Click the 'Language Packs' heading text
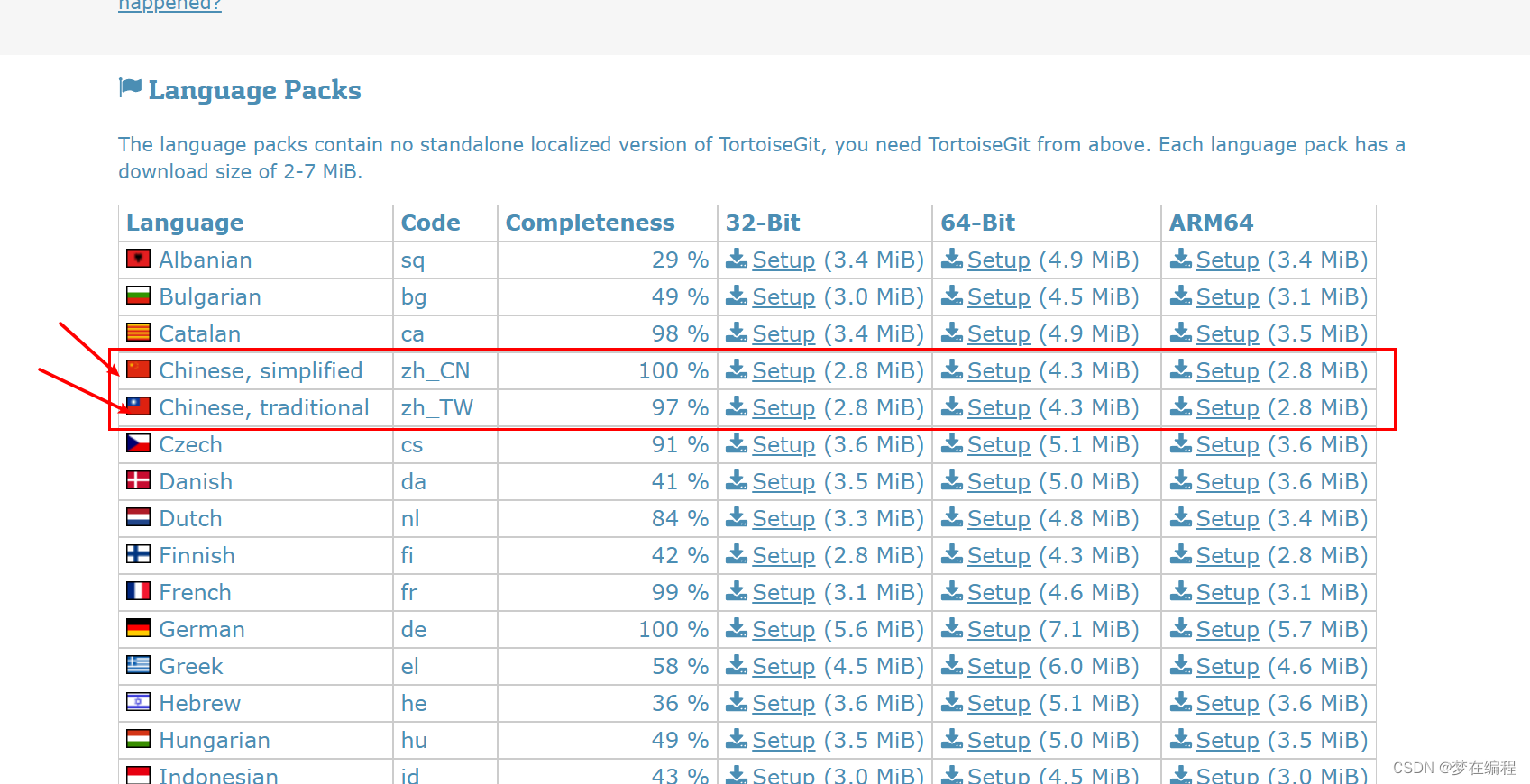 [254, 90]
